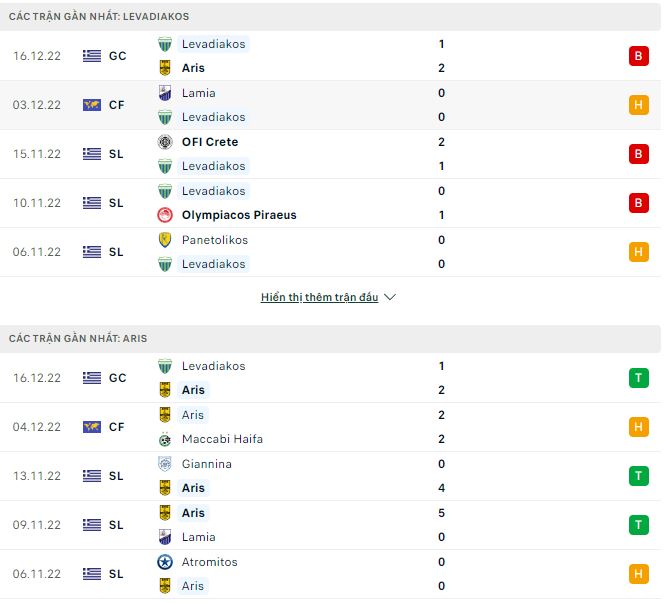This screenshot has height=603, width=667.
Task: Click the Lamia crest in 03.12.22 match
Action: (165, 93)
